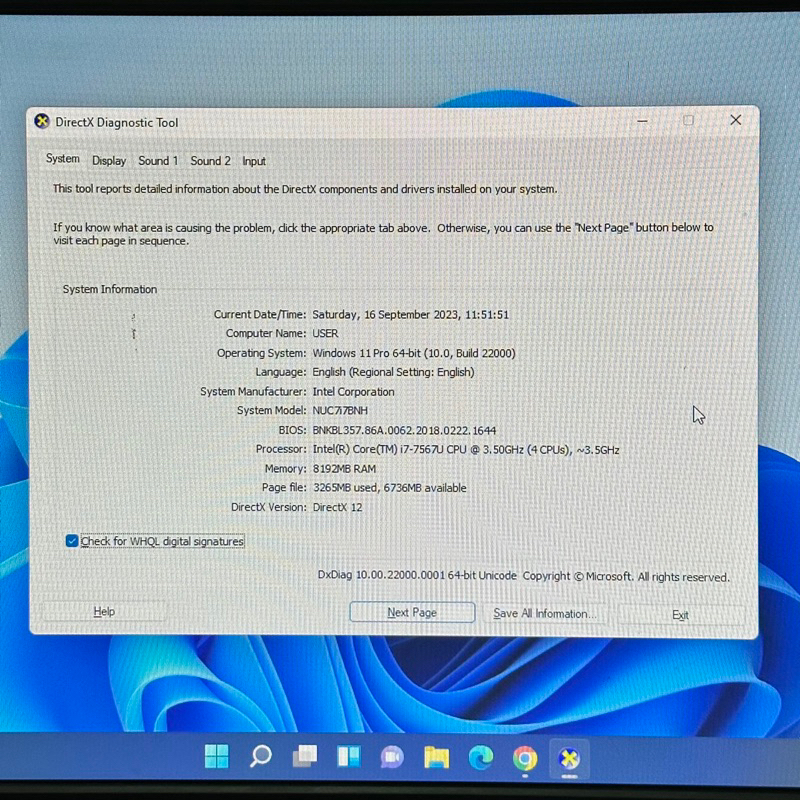Click page file 3265MB used value
Screen dimensions: 800x800
click(x=389, y=488)
